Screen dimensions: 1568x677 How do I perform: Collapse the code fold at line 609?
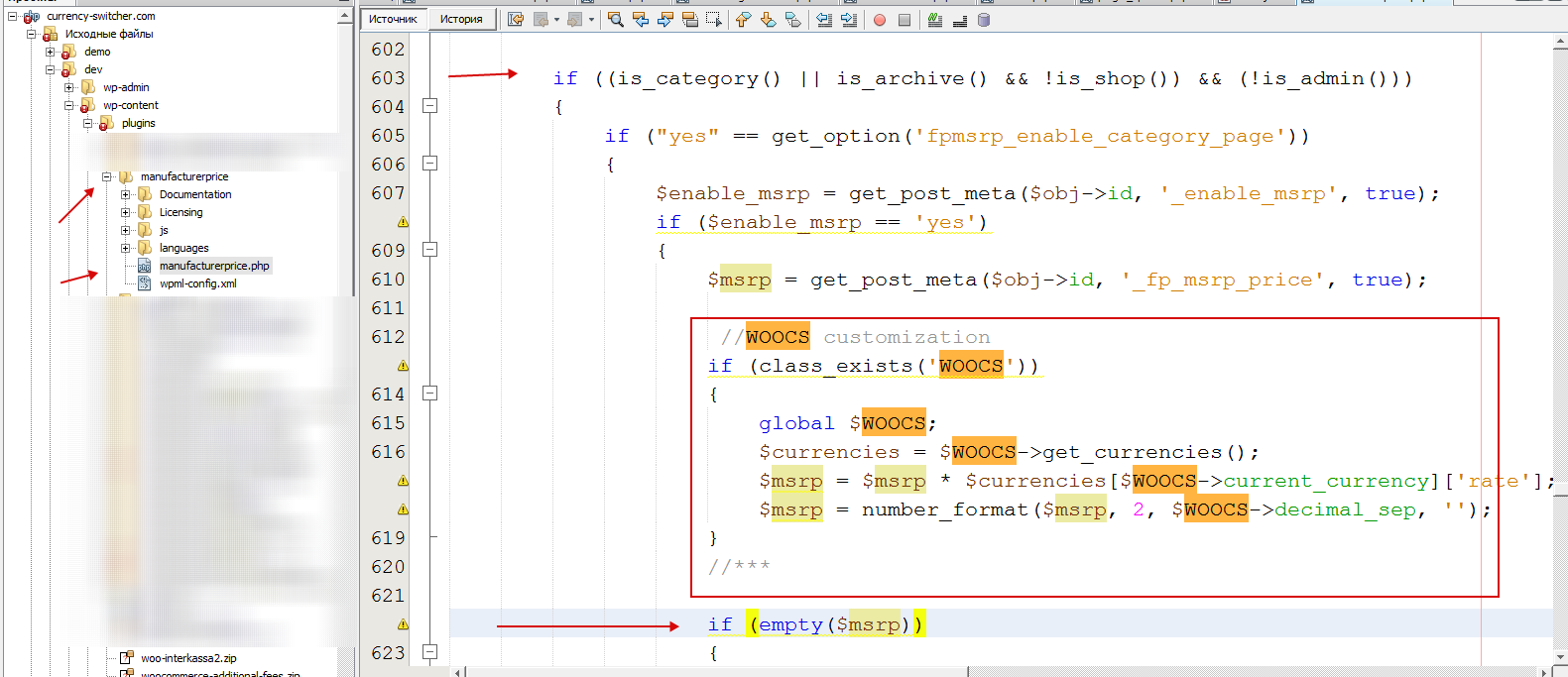430,250
